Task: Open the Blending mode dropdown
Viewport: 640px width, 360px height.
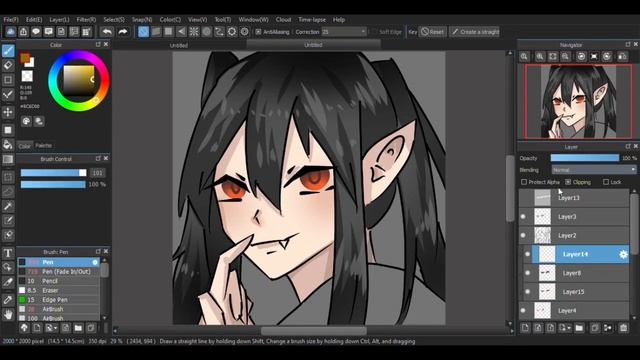Action: pyautogui.click(x=594, y=170)
